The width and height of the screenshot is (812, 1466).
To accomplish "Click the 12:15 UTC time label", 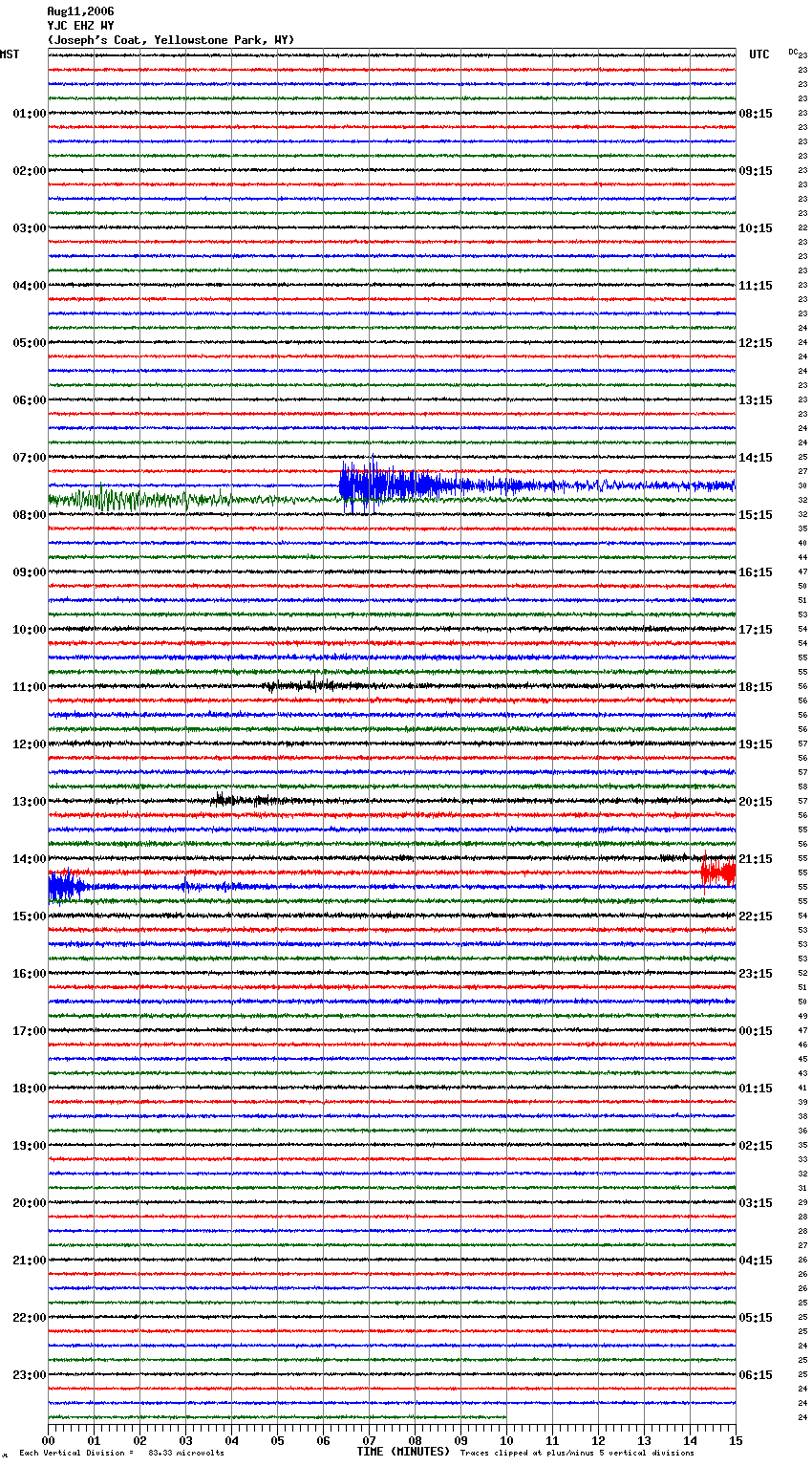I will point(756,343).
